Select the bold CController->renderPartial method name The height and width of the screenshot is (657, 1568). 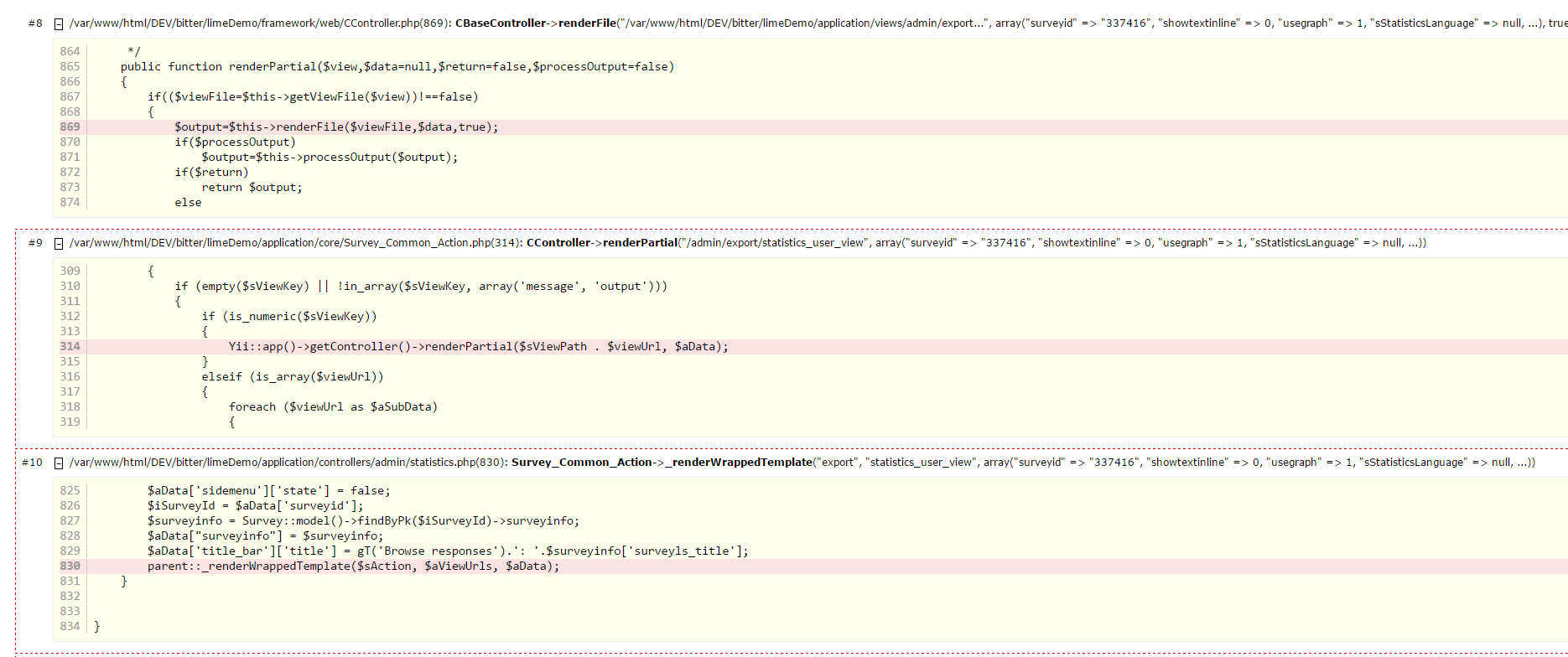coord(601,243)
